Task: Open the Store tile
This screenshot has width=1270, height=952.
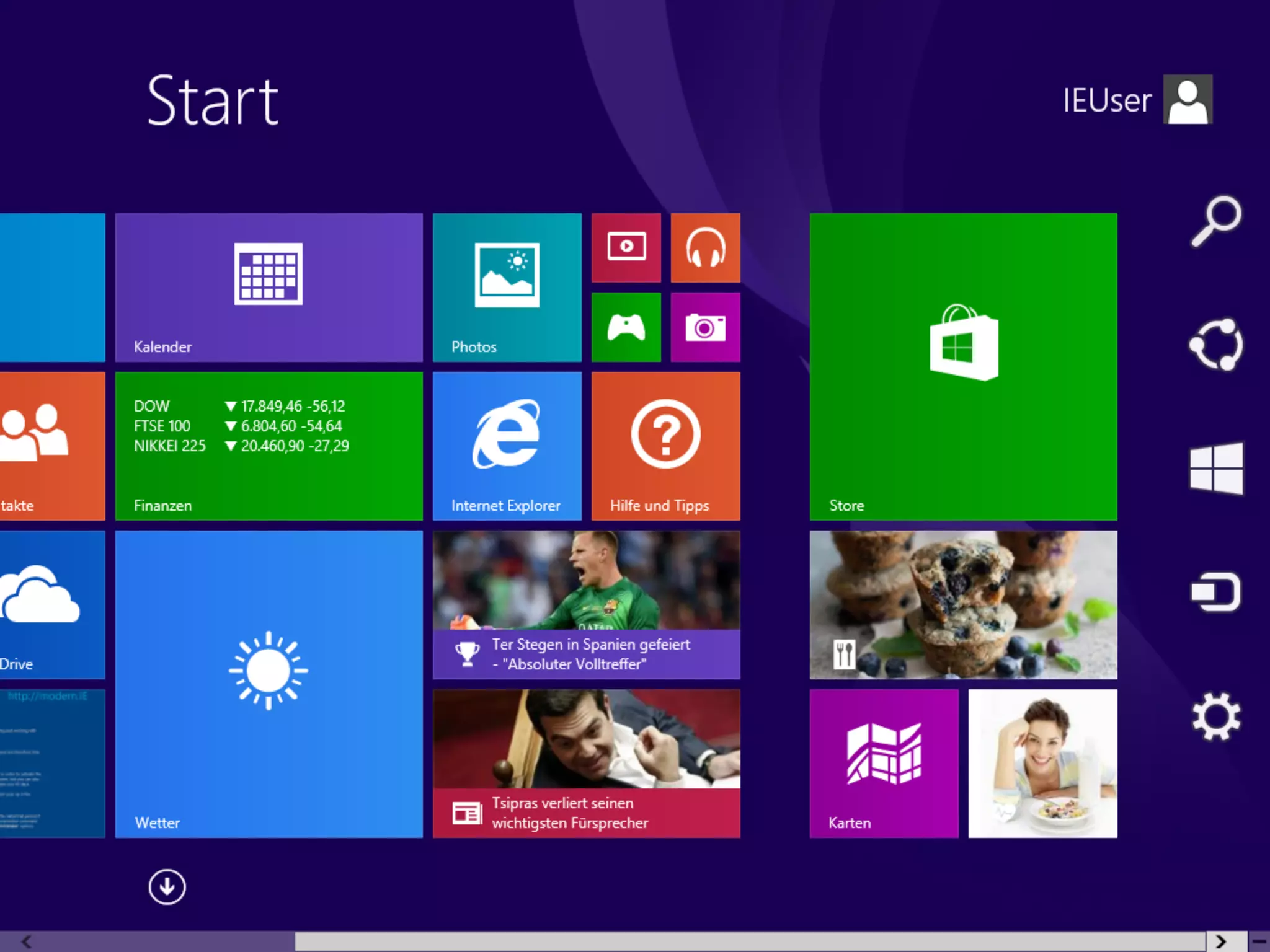Action: point(963,366)
